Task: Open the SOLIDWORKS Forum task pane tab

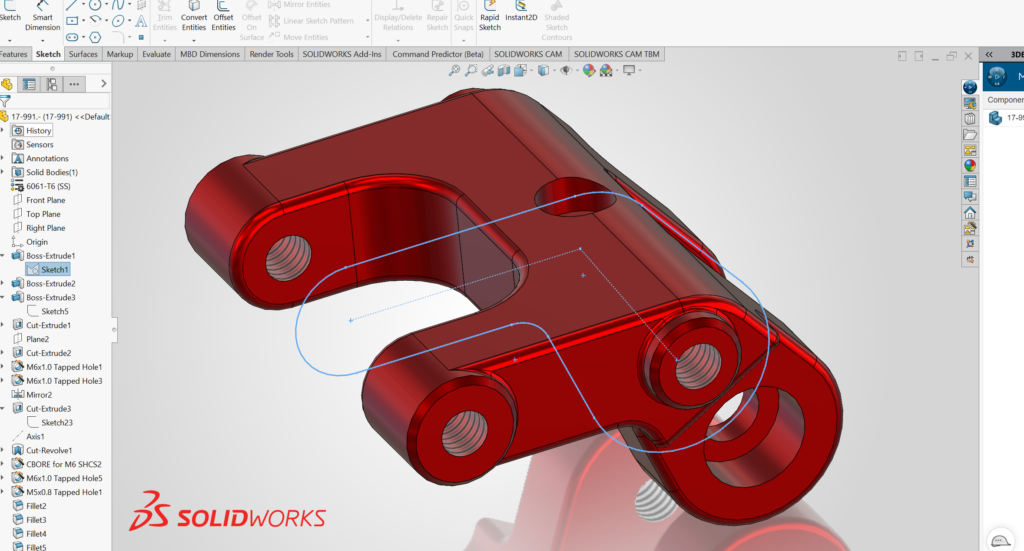Action: pyautogui.click(x=970, y=197)
